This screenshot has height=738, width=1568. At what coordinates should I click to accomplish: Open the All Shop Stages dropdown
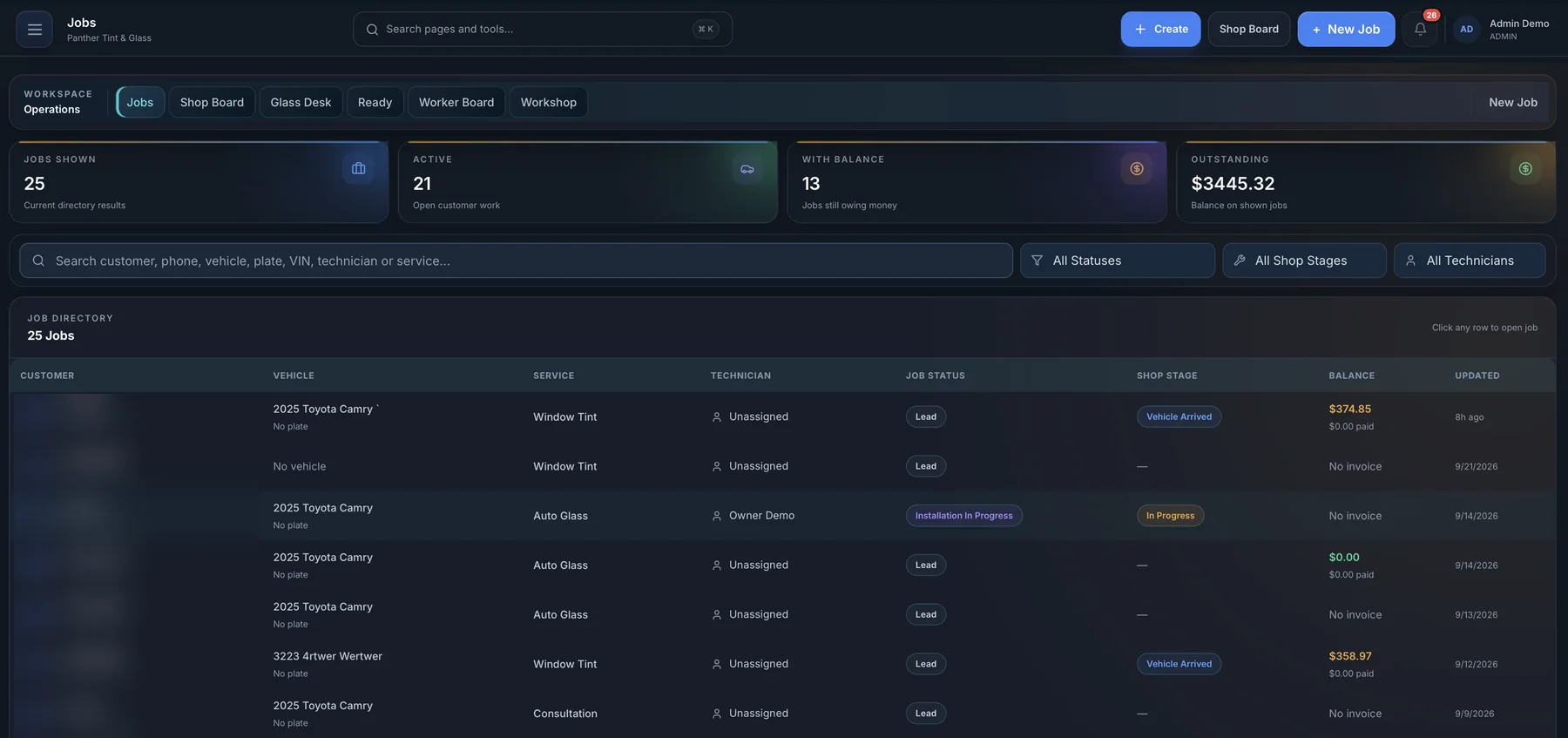[x=1304, y=261]
